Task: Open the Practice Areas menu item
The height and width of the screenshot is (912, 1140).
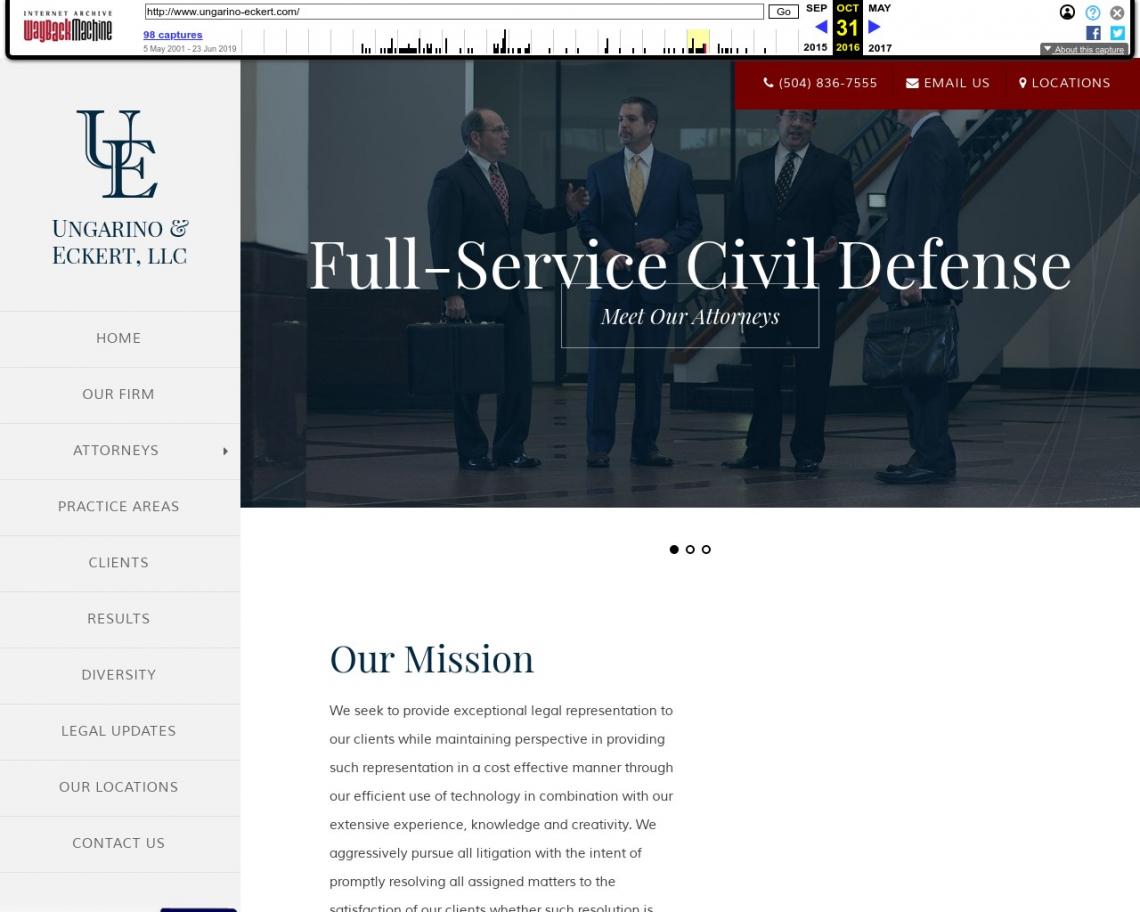Action: point(119,506)
